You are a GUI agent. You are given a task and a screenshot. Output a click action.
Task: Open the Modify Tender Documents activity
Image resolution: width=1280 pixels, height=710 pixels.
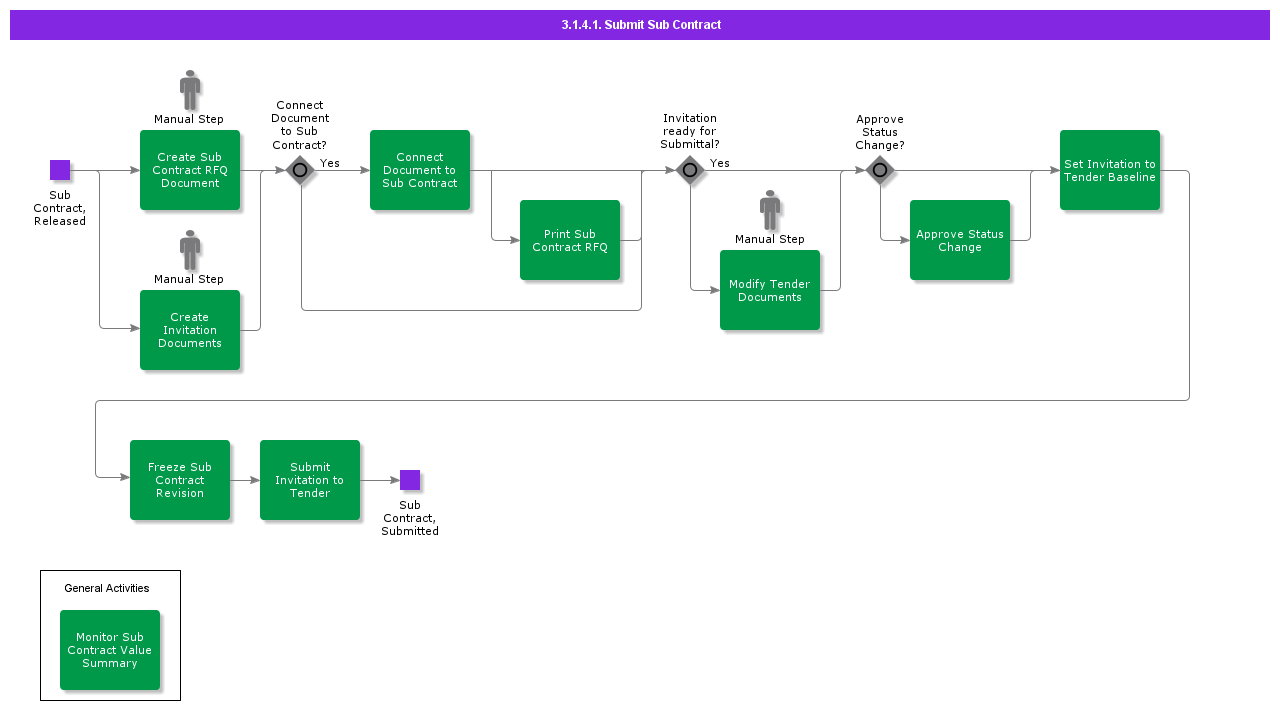click(x=770, y=290)
